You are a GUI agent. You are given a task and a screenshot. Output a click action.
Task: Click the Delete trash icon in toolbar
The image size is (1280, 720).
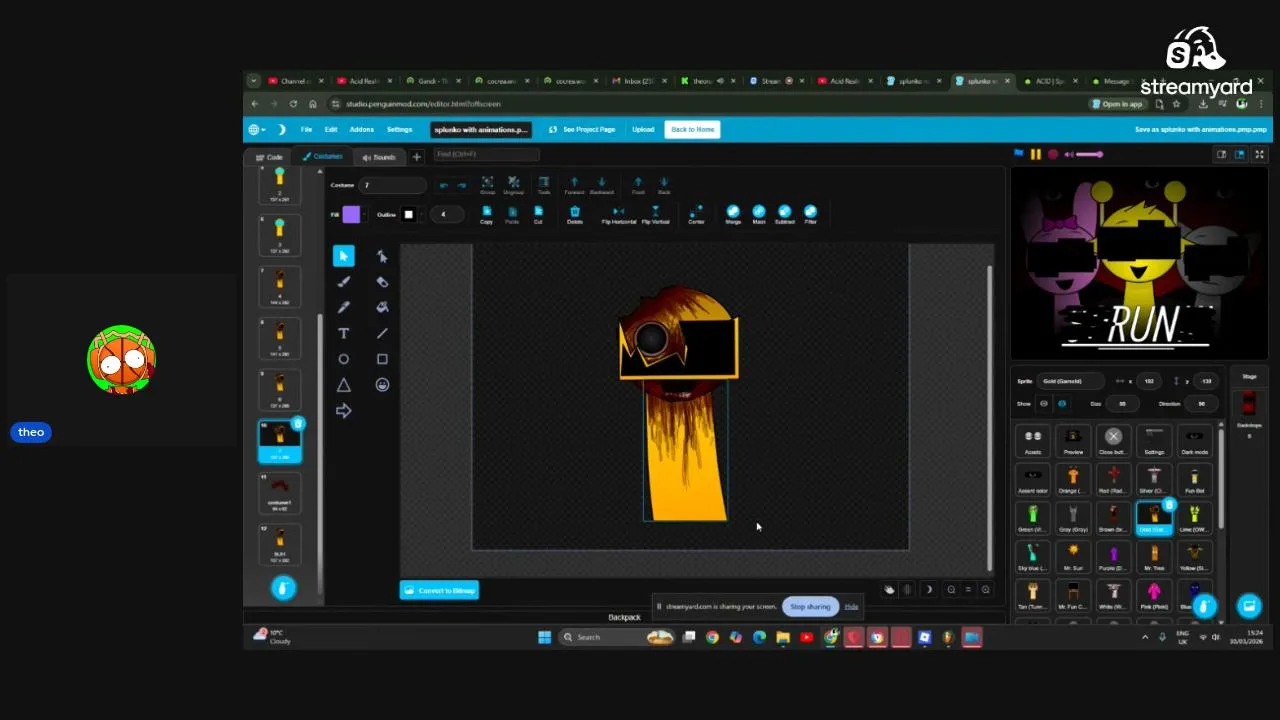click(x=575, y=214)
